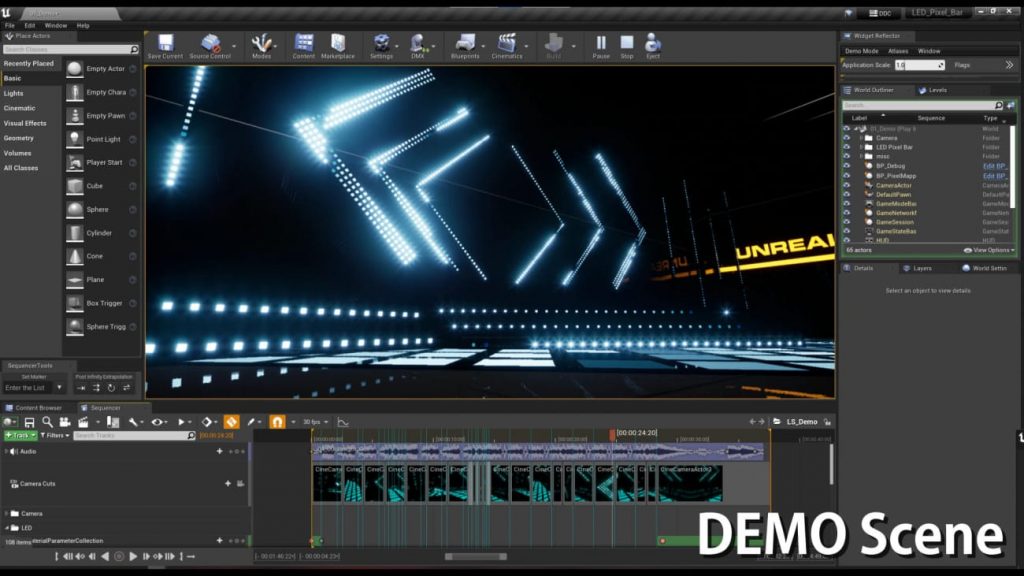Switch to the Levels tab
1024x576 pixels.
(x=933, y=90)
